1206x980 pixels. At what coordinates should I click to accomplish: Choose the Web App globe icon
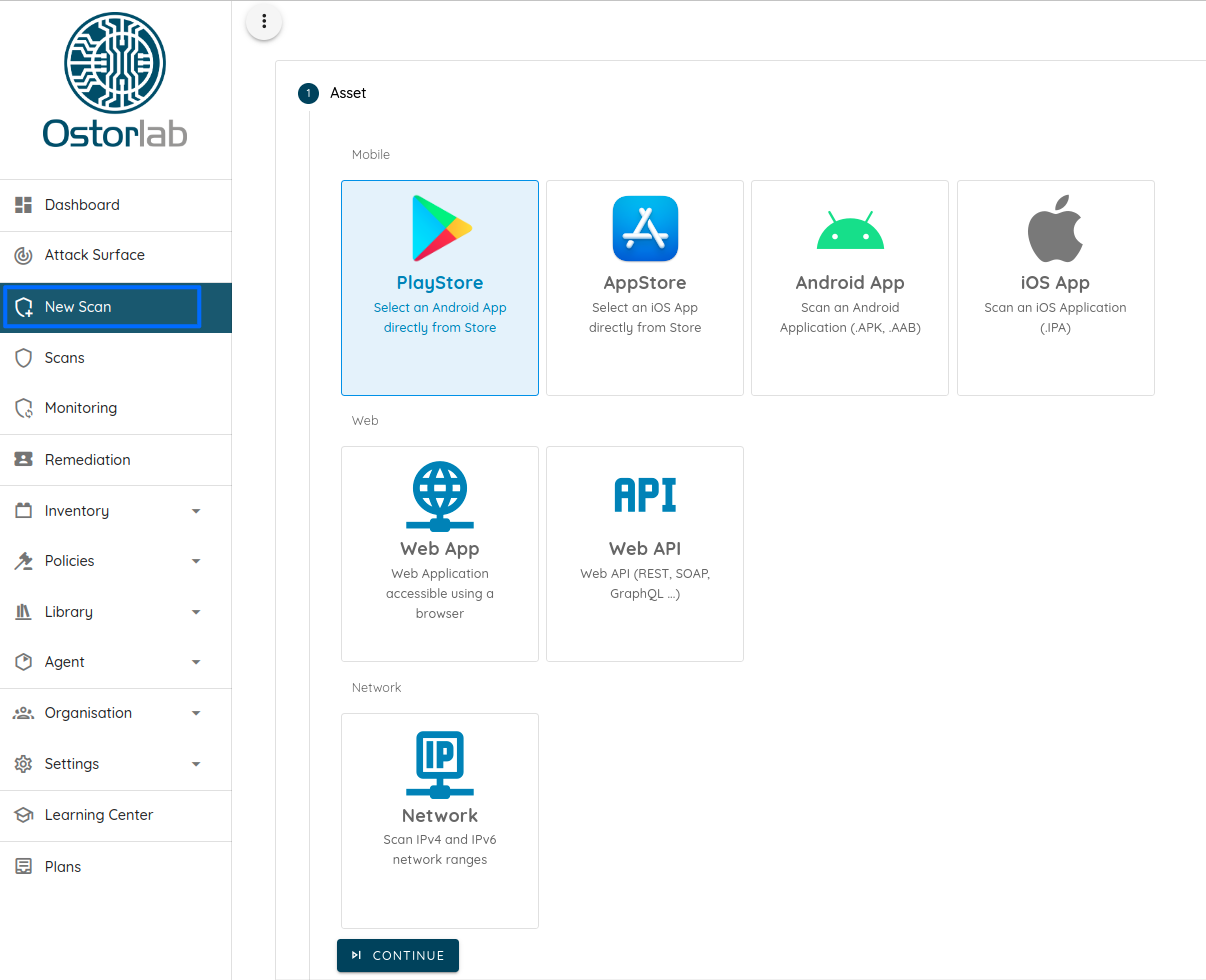coord(440,495)
